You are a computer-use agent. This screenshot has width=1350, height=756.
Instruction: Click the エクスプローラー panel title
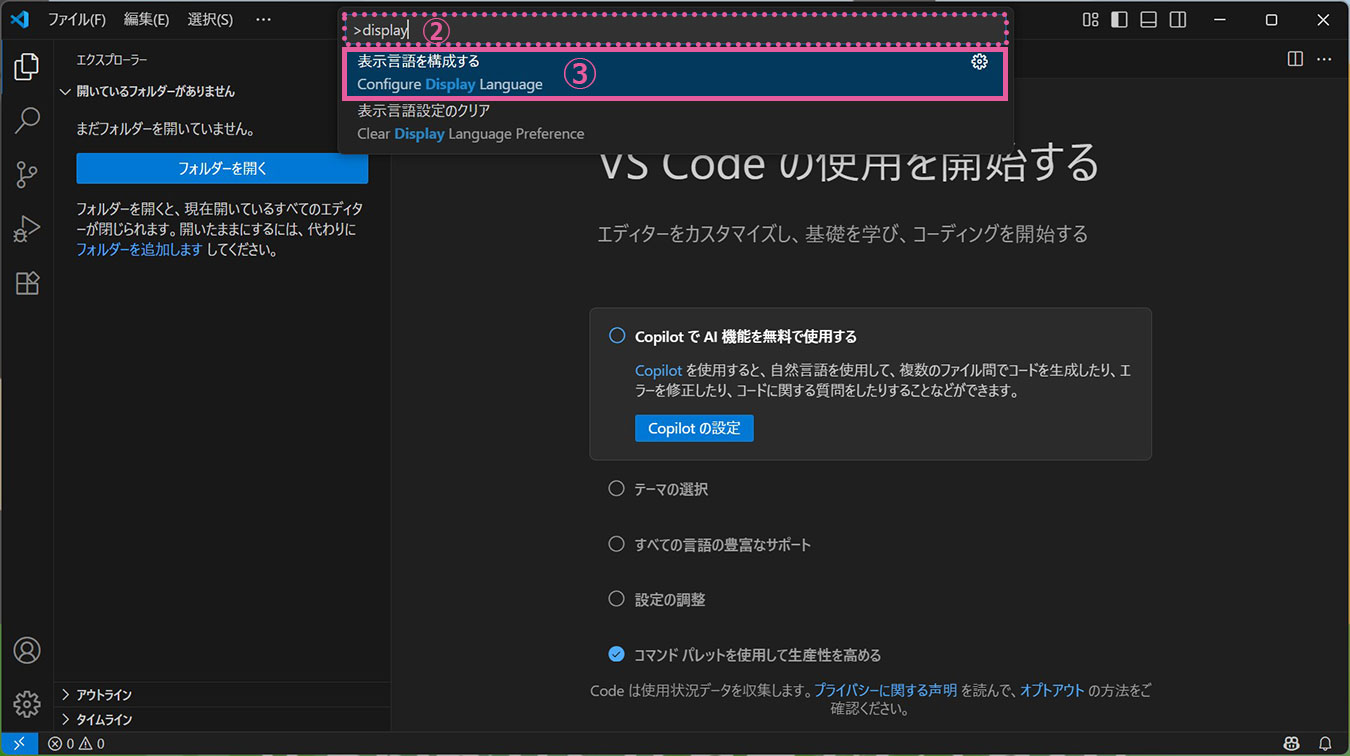(112, 60)
